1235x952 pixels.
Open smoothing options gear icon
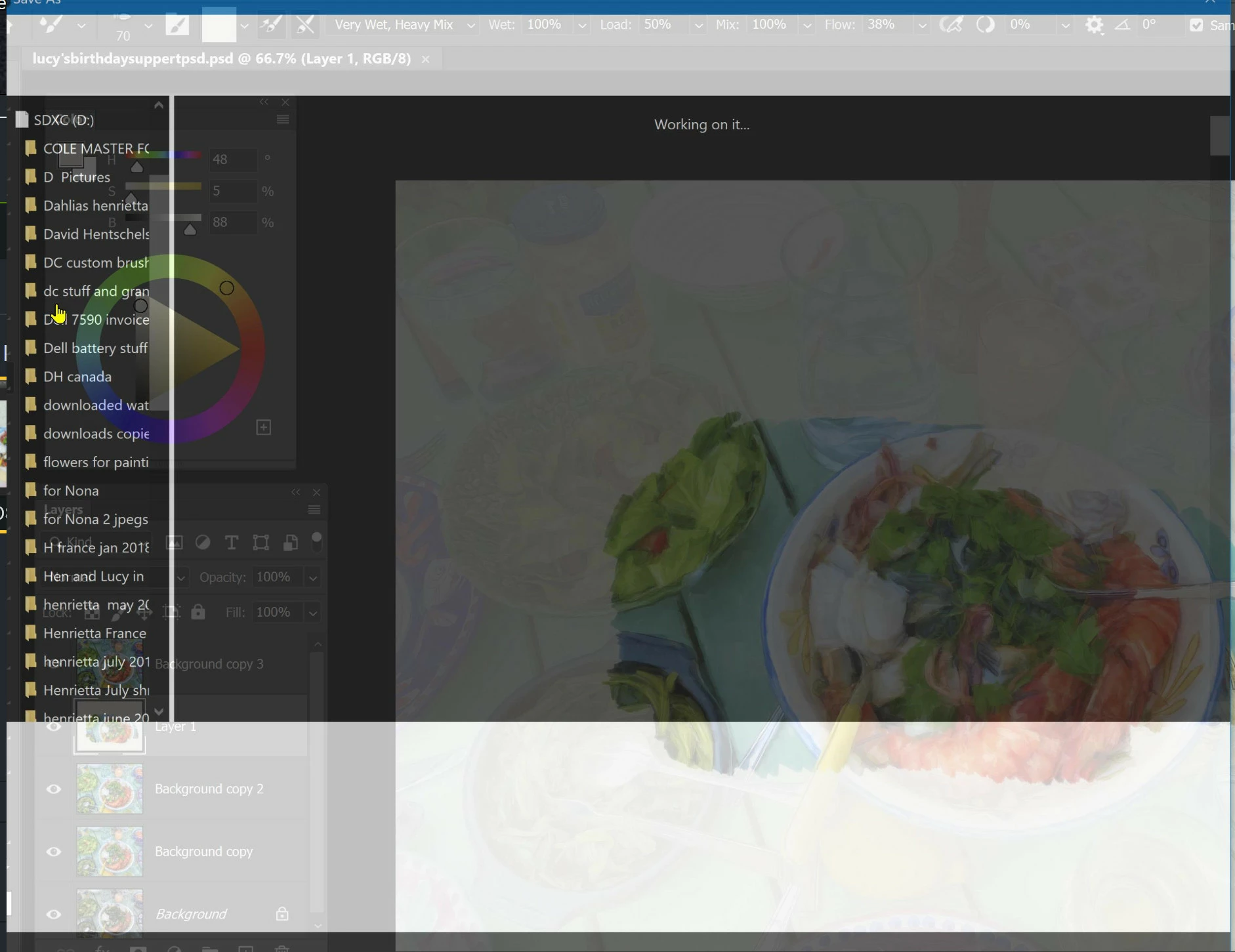pos(1094,26)
